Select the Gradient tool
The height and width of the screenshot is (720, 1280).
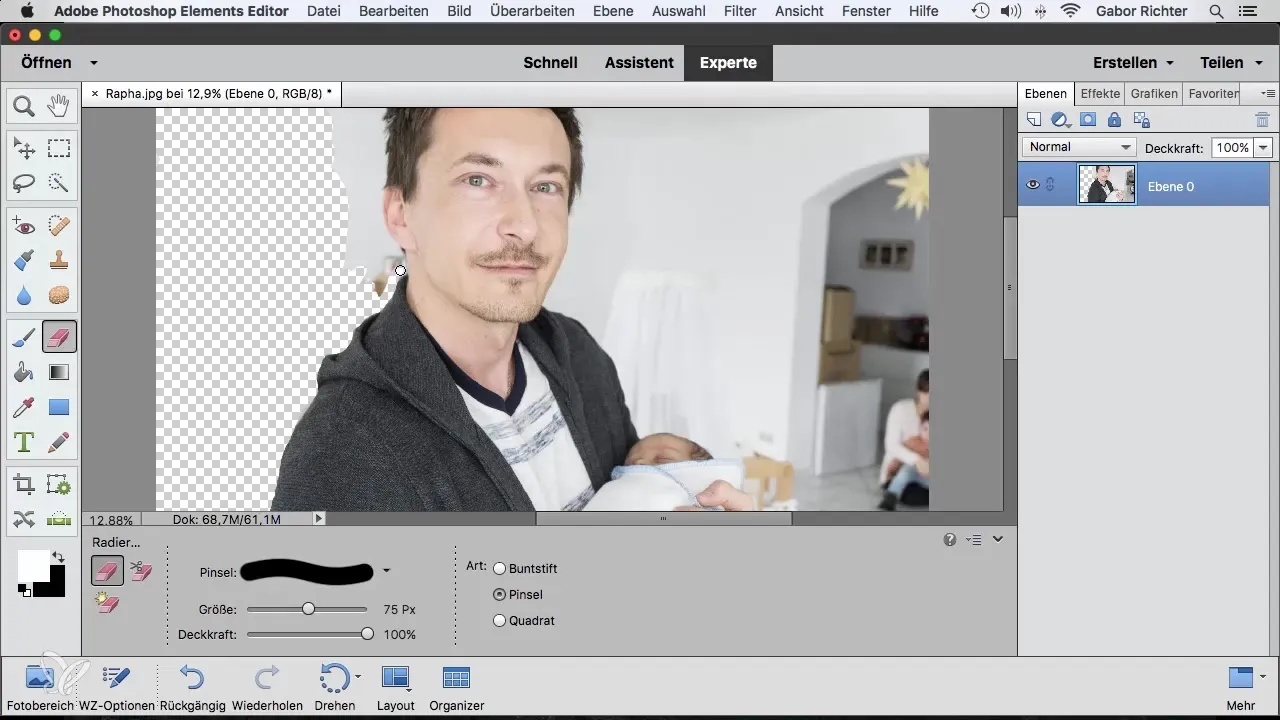pos(59,373)
